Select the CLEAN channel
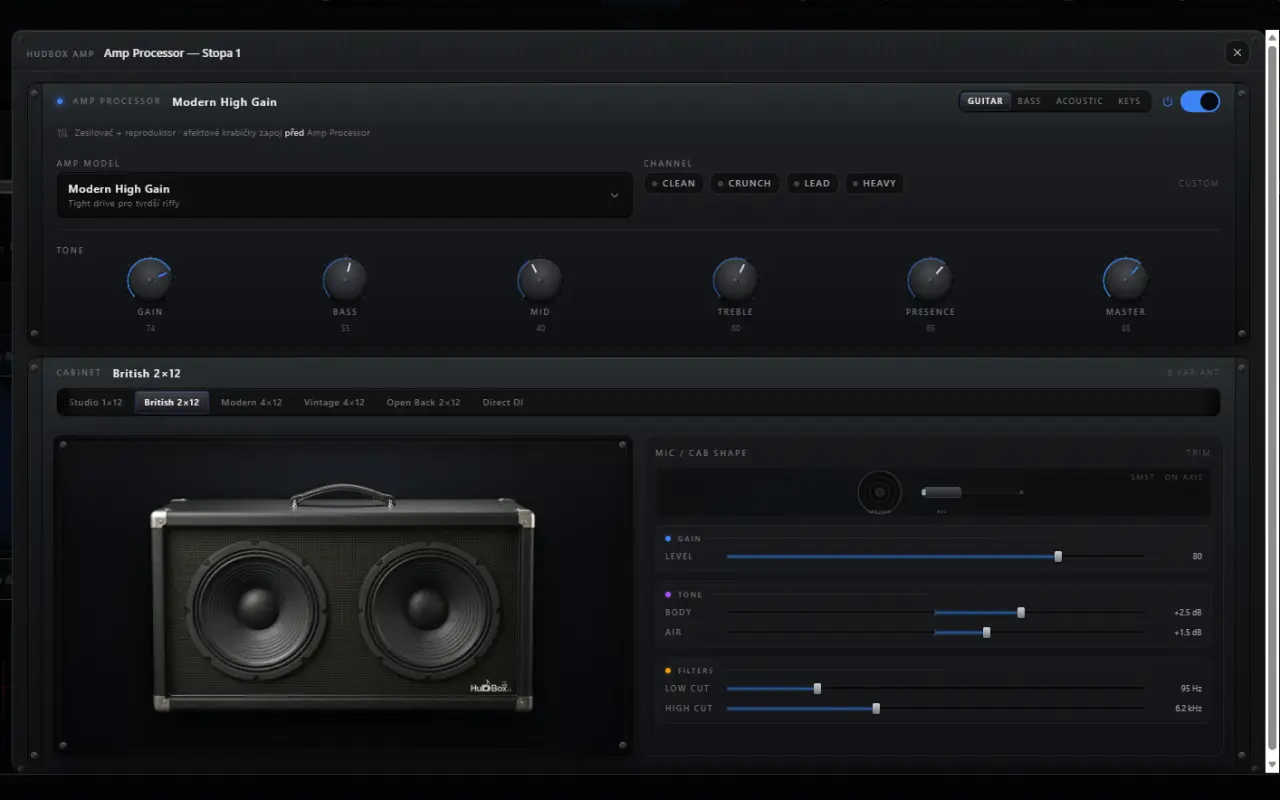 point(673,183)
